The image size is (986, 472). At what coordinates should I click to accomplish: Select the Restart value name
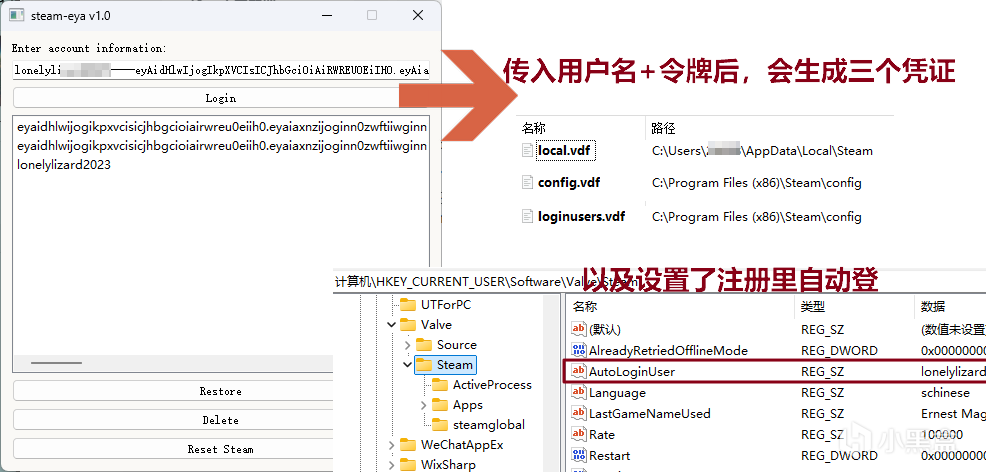609,456
